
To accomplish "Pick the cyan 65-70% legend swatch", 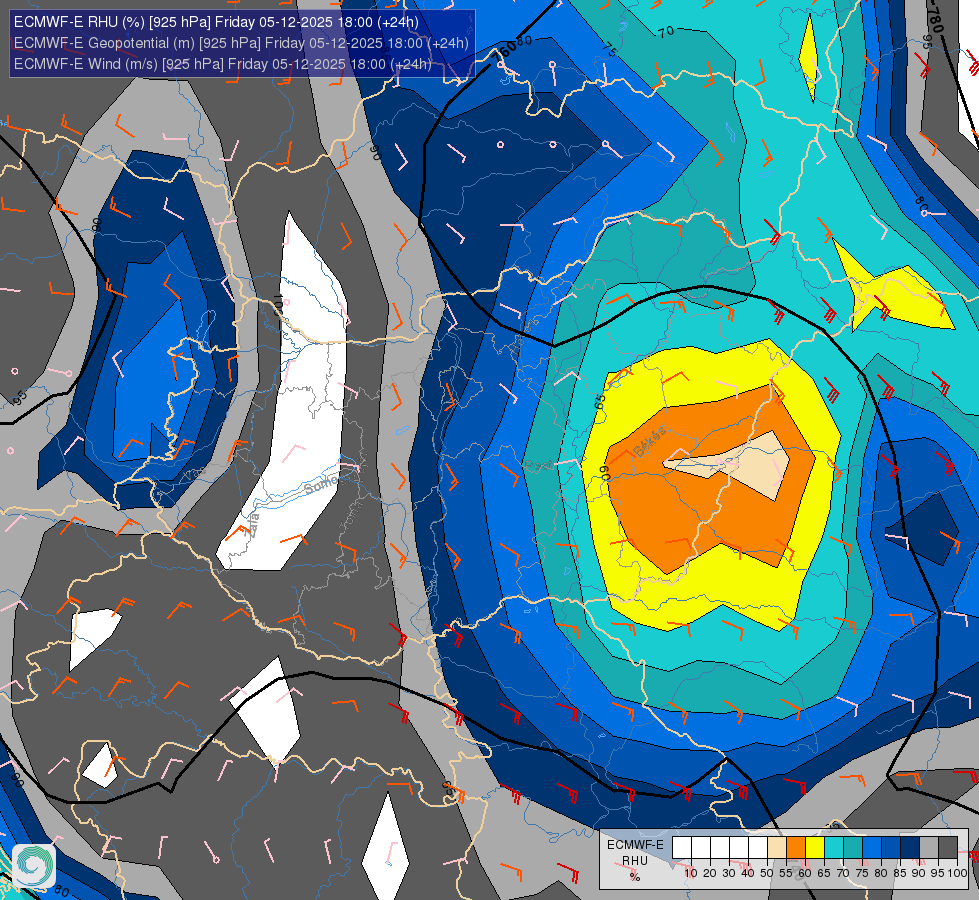I will (834, 848).
